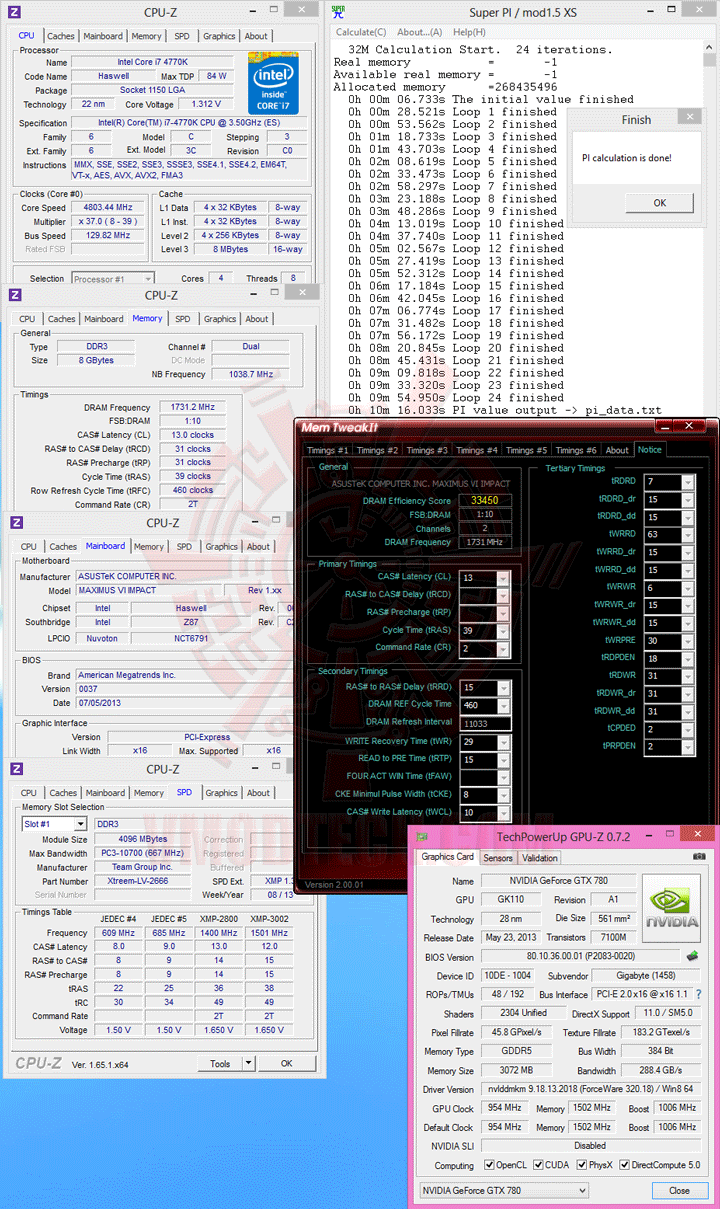Toggle the OpenCL checkbox in GPU-Z
The height and width of the screenshot is (1209, 720).
click(x=489, y=1165)
